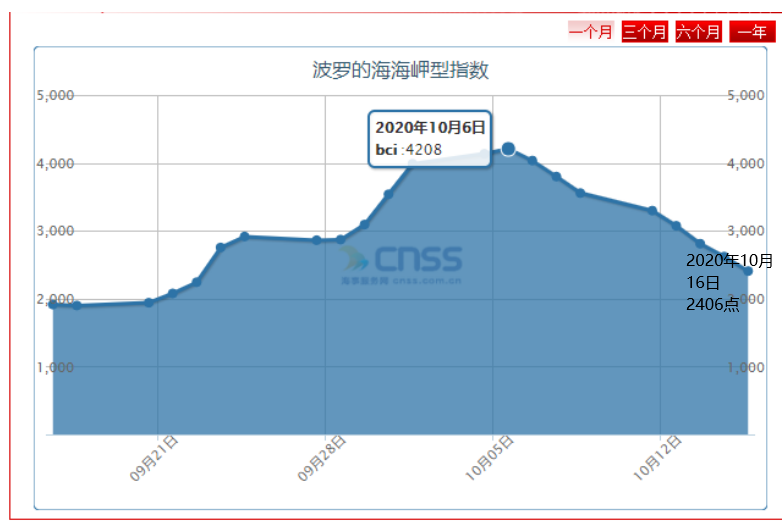Screen dimensions: 782x525
Task: Click the chart title 波罗的海海岬型指数
Action: click(400, 71)
